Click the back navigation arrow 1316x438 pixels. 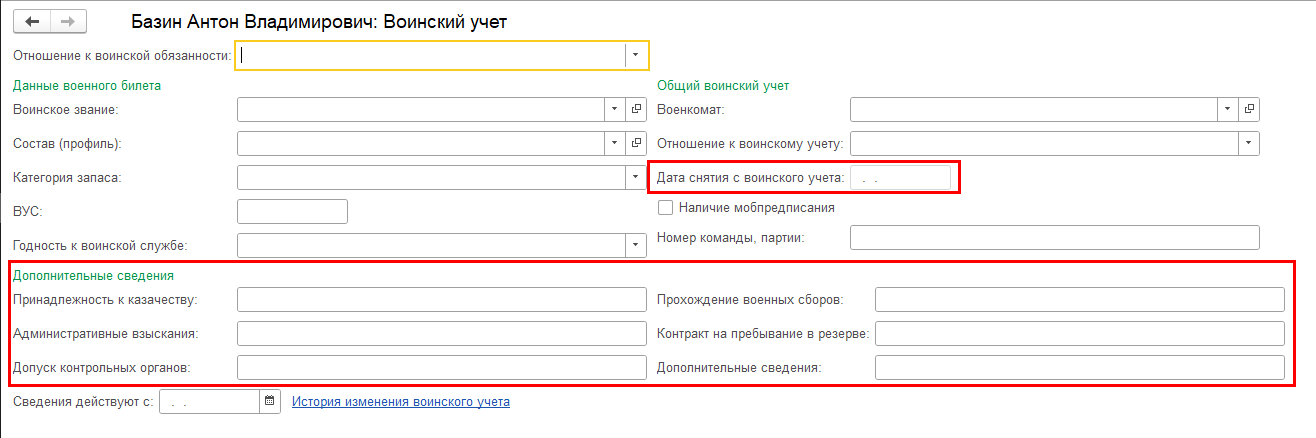pyautogui.click(x=32, y=21)
